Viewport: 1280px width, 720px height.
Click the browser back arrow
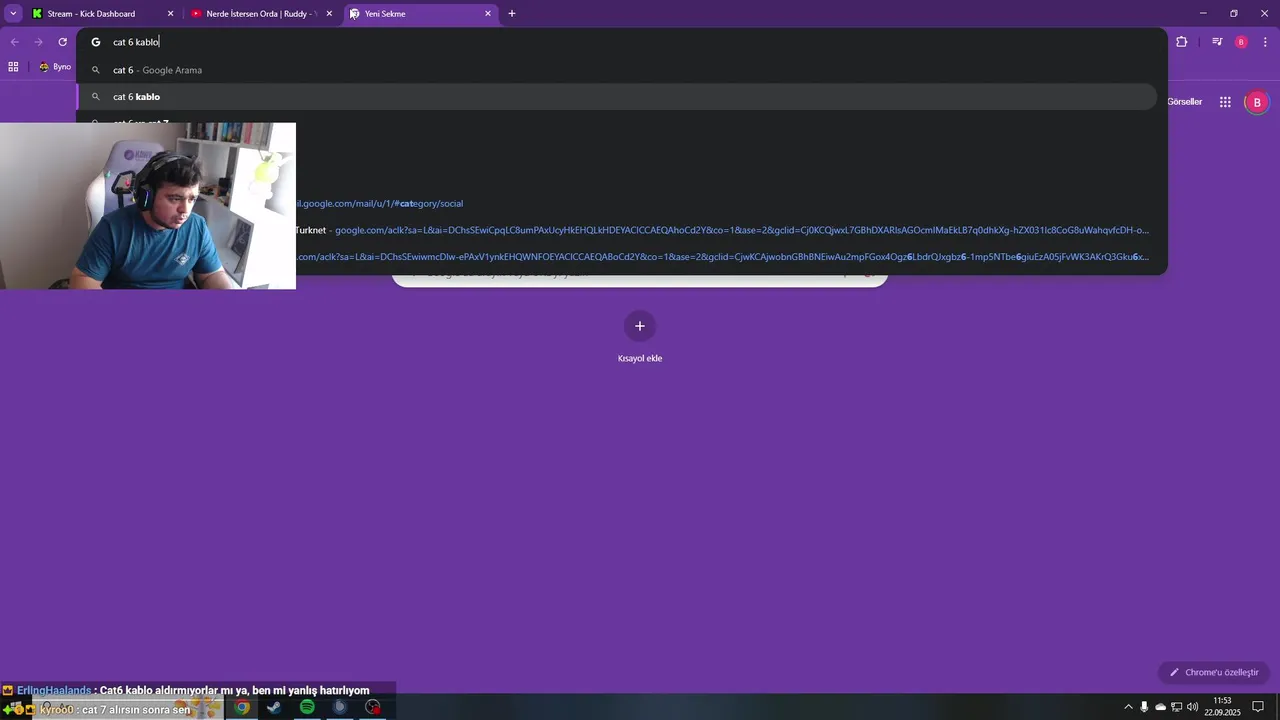click(14, 42)
